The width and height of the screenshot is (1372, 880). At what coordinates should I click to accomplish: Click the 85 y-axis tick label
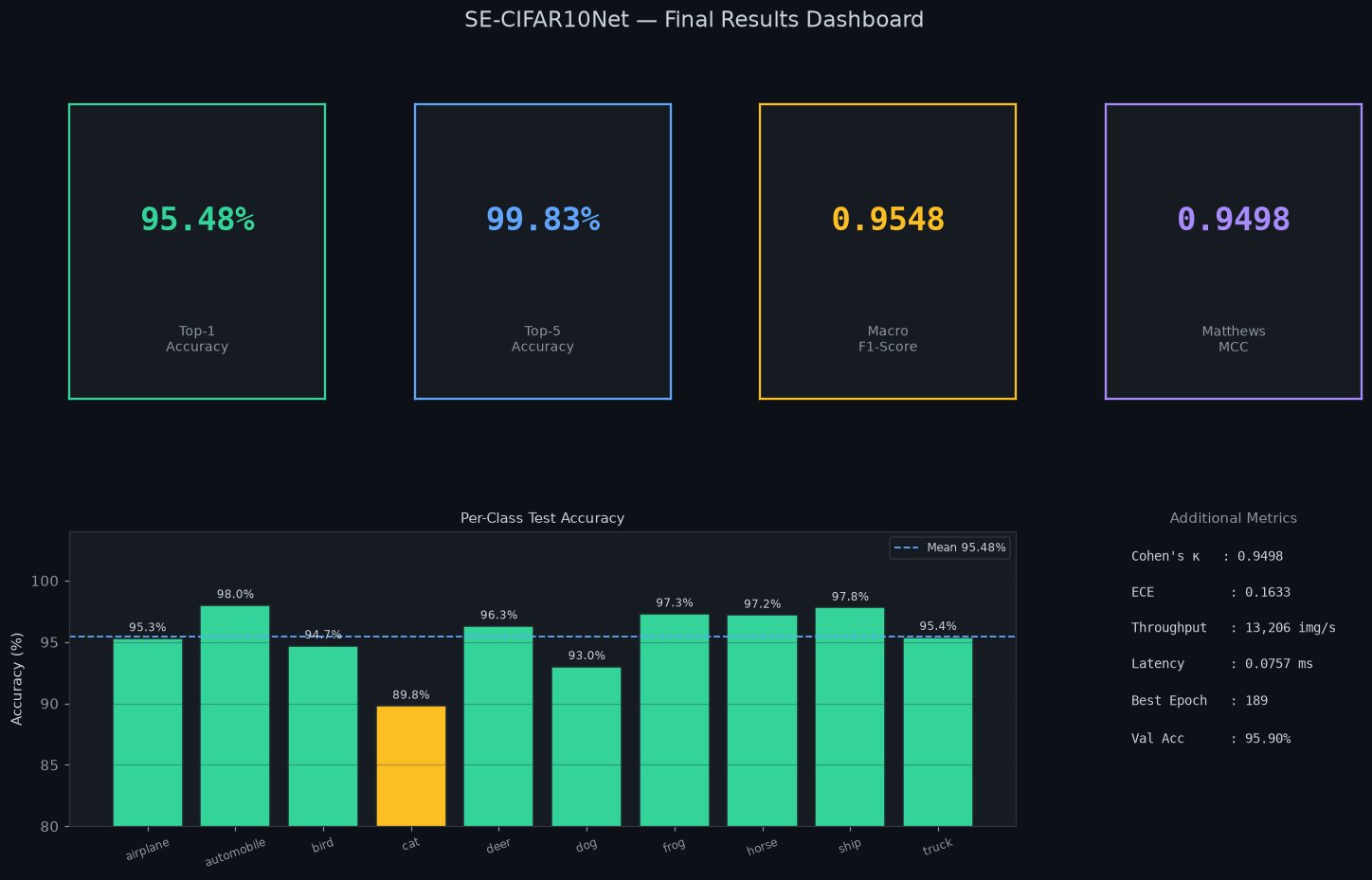tap(49, 765)
